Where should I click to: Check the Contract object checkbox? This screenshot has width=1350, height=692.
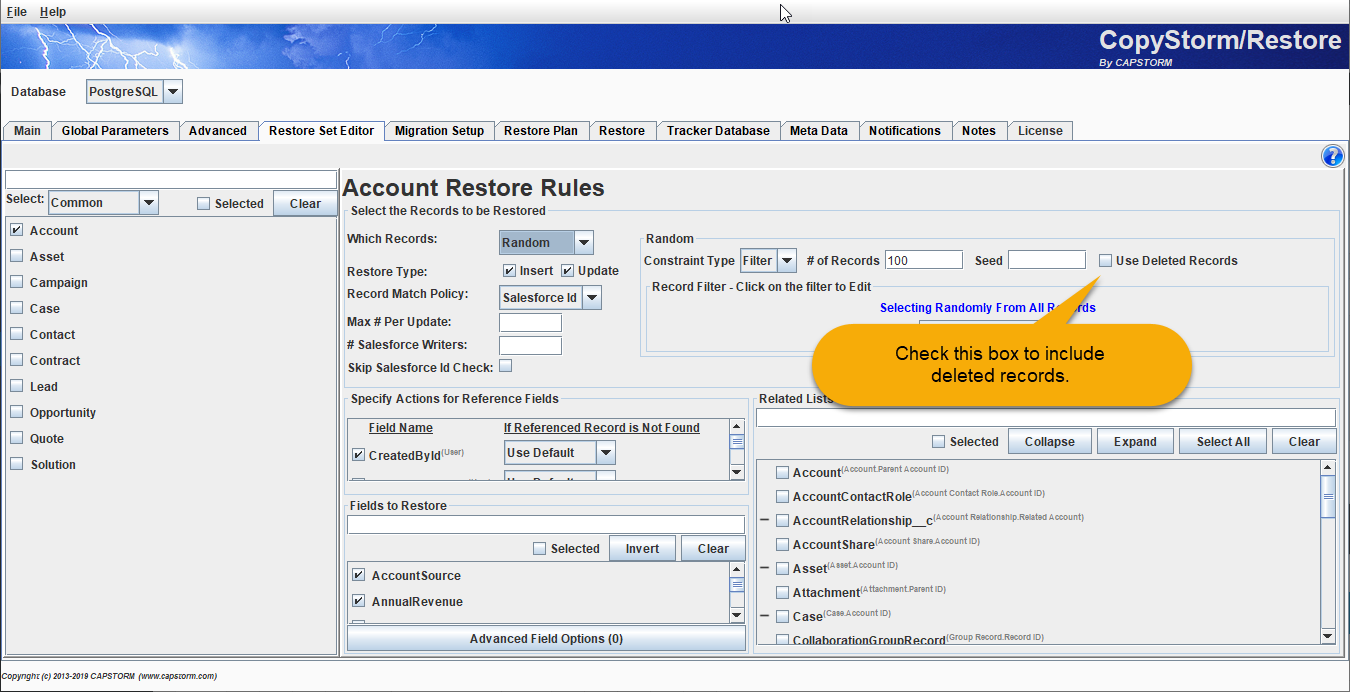click(x=17, y=360)
